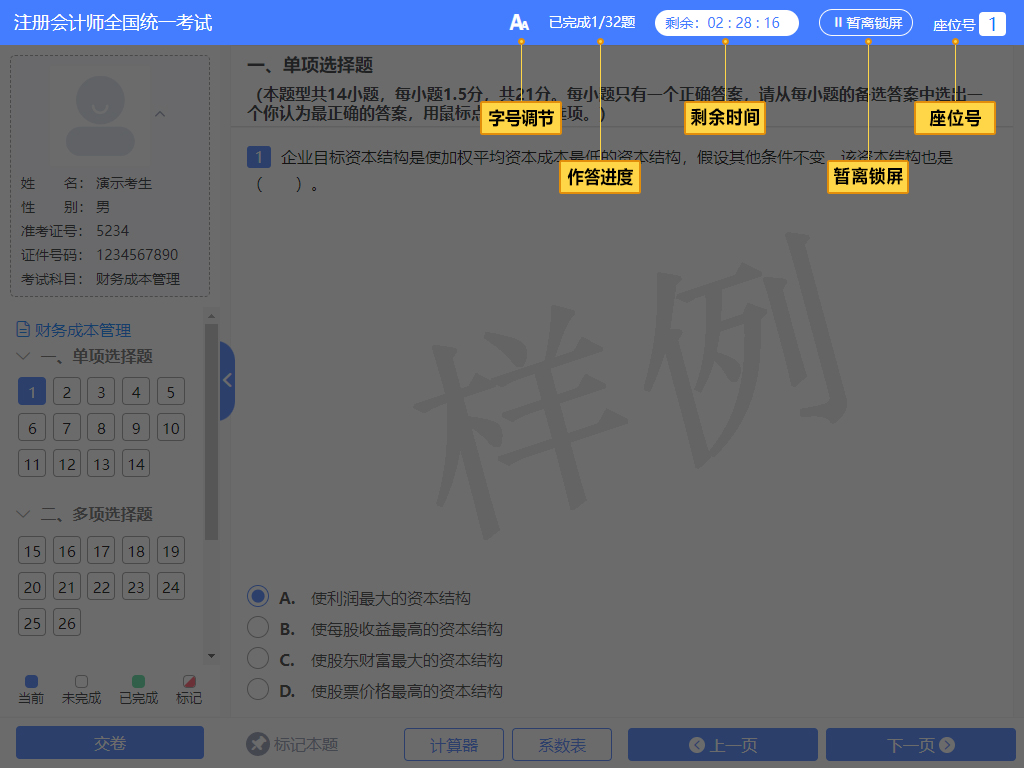Click the 交卷 submit button

109,742
